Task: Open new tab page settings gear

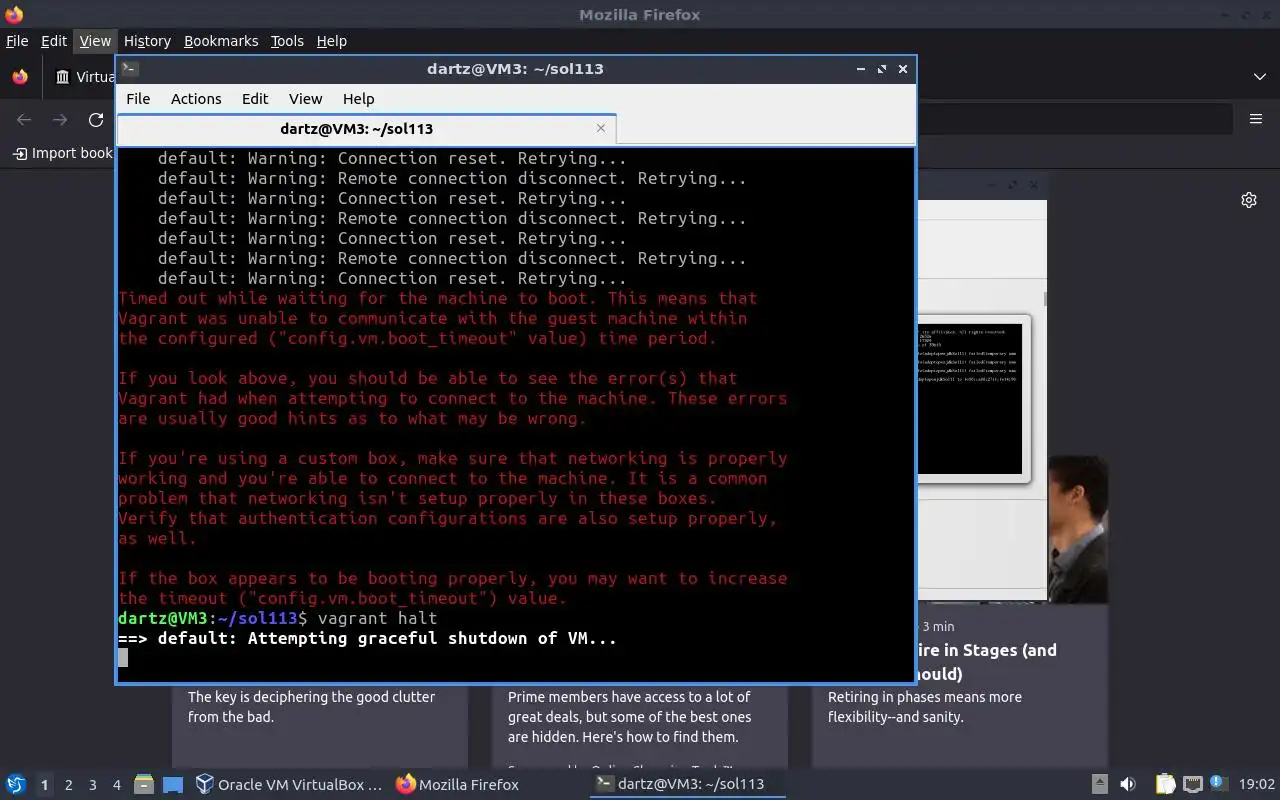Action: click(x=1249, y=200)
